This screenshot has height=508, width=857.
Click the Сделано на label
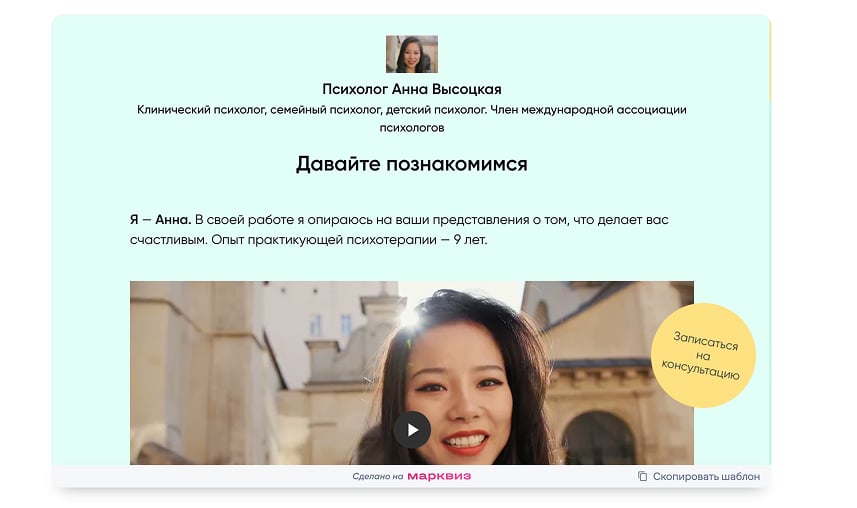(x=377, y=476)
